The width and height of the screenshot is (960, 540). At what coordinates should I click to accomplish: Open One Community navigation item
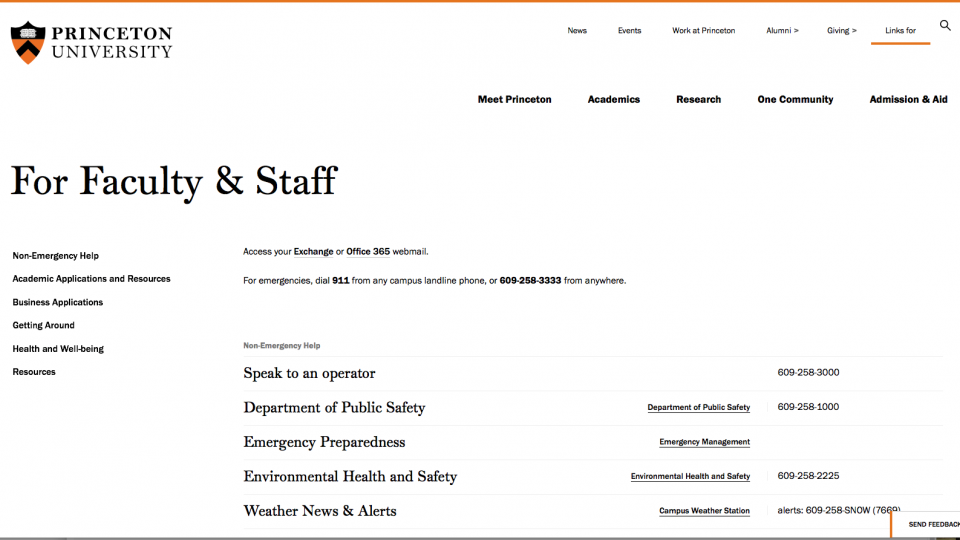tap(795, 100)
